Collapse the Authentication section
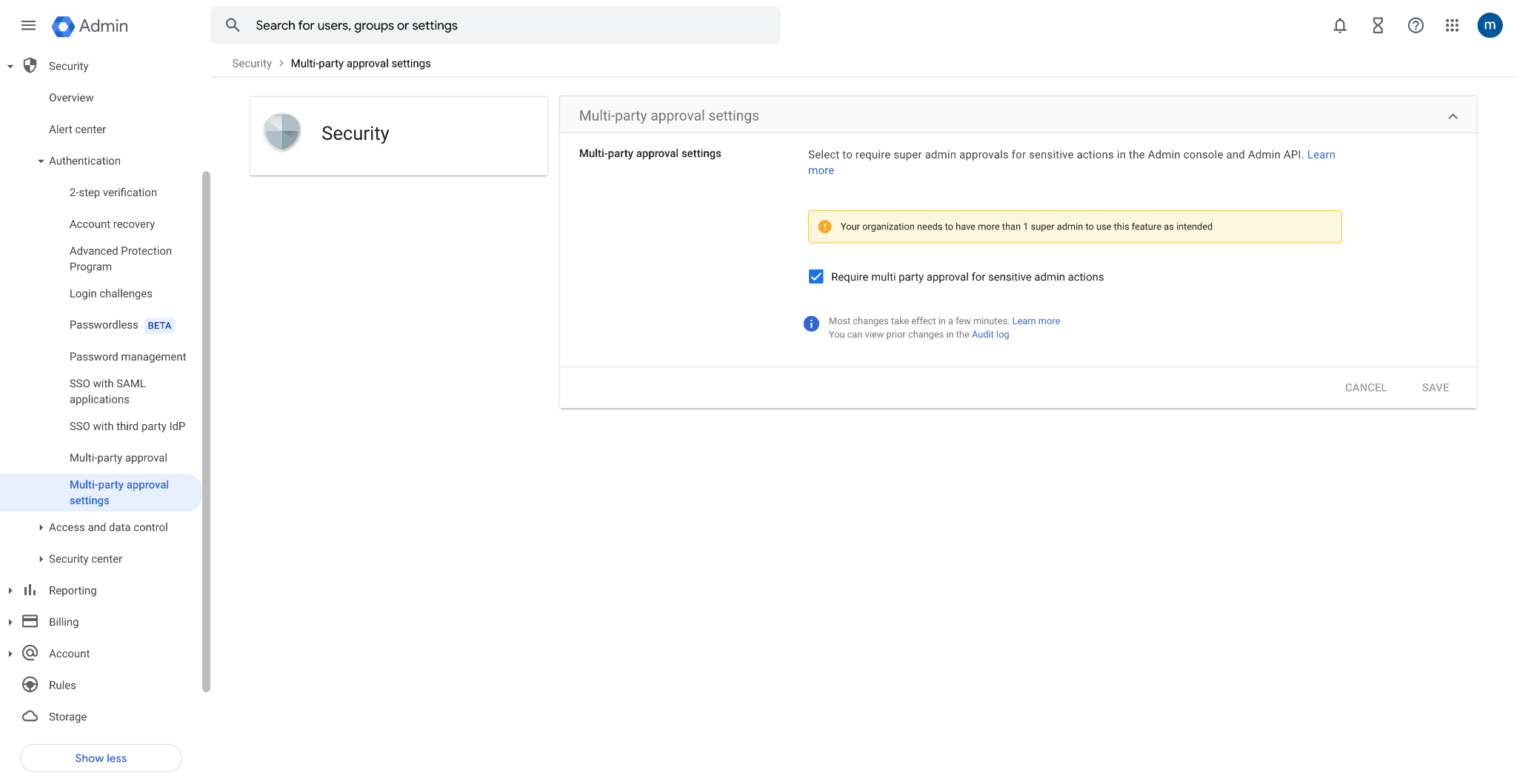 41,161
